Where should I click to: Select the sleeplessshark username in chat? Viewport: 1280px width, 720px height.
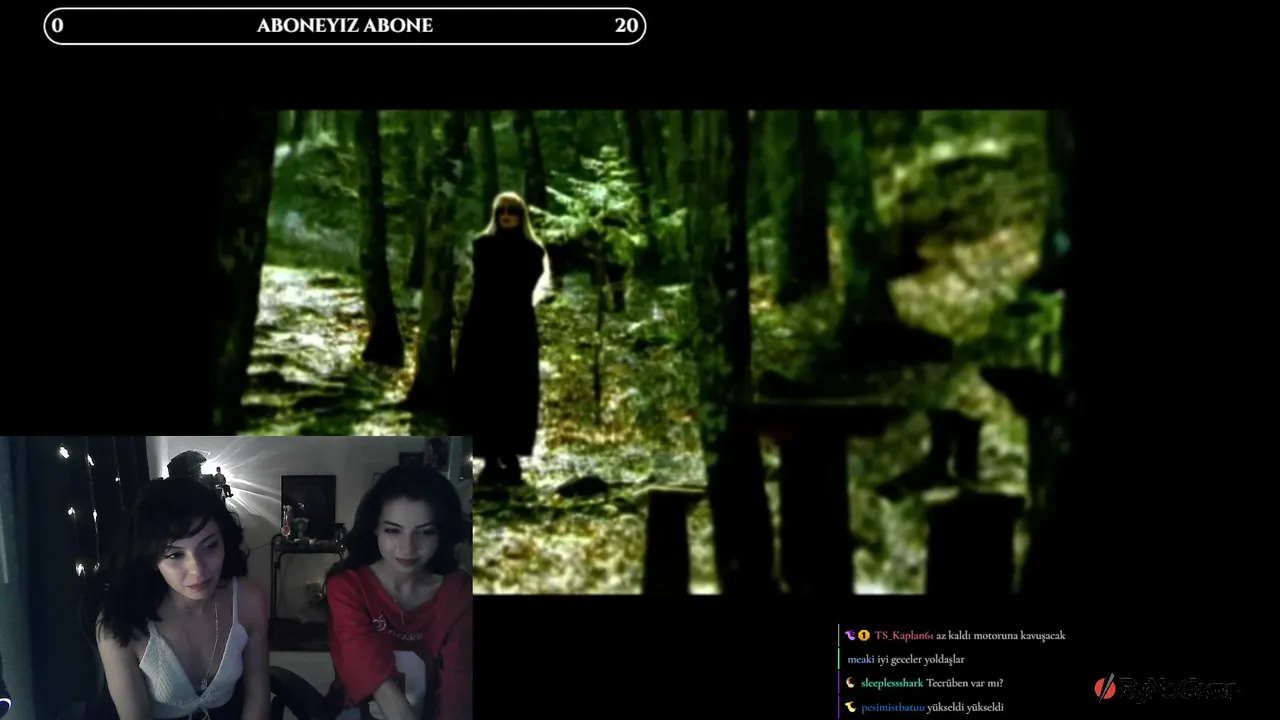click(892, 683)
